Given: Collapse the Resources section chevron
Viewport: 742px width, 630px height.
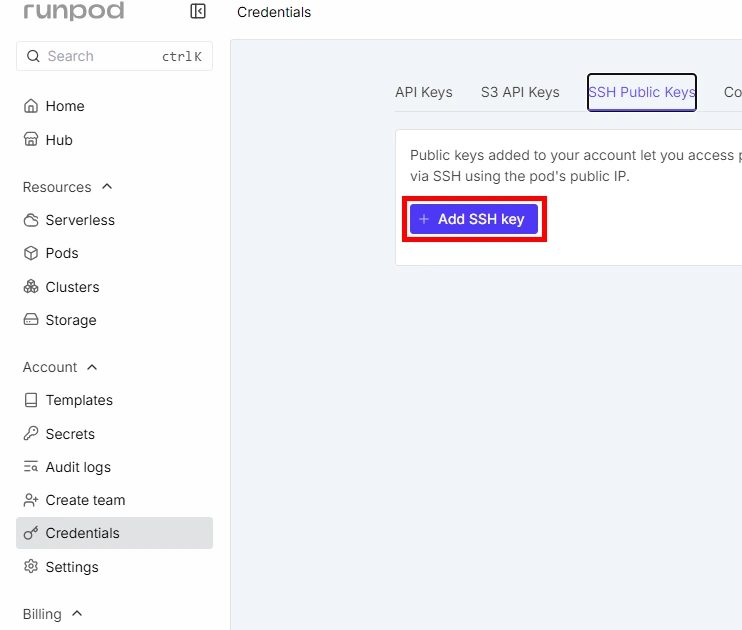Looking at the screenshot, I should (x=107, y=186).
